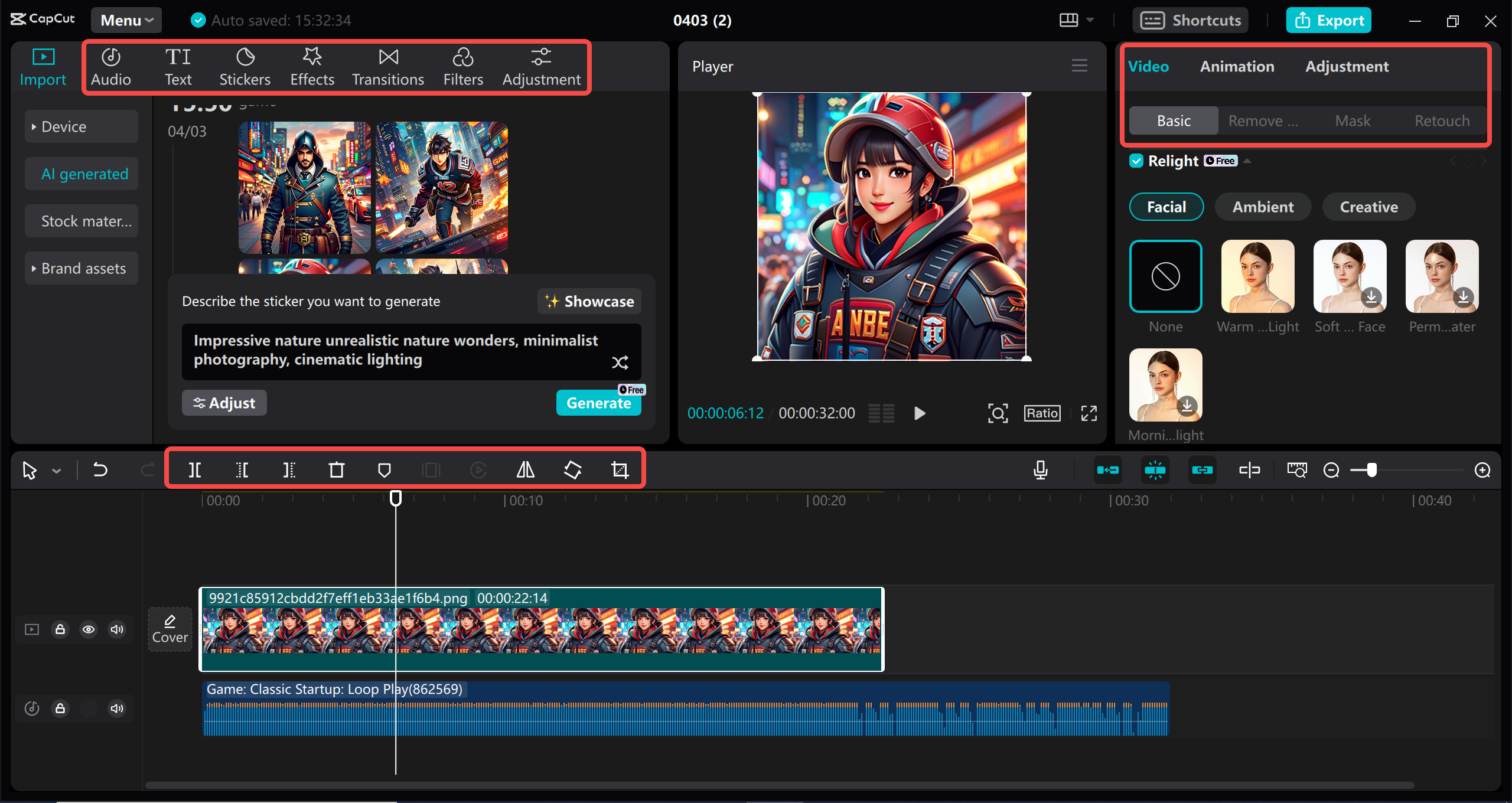Image resolution: width=1512 pixels, height=803 pixels.
Task: Click the Generate sticker button
Action: point(597,403)
